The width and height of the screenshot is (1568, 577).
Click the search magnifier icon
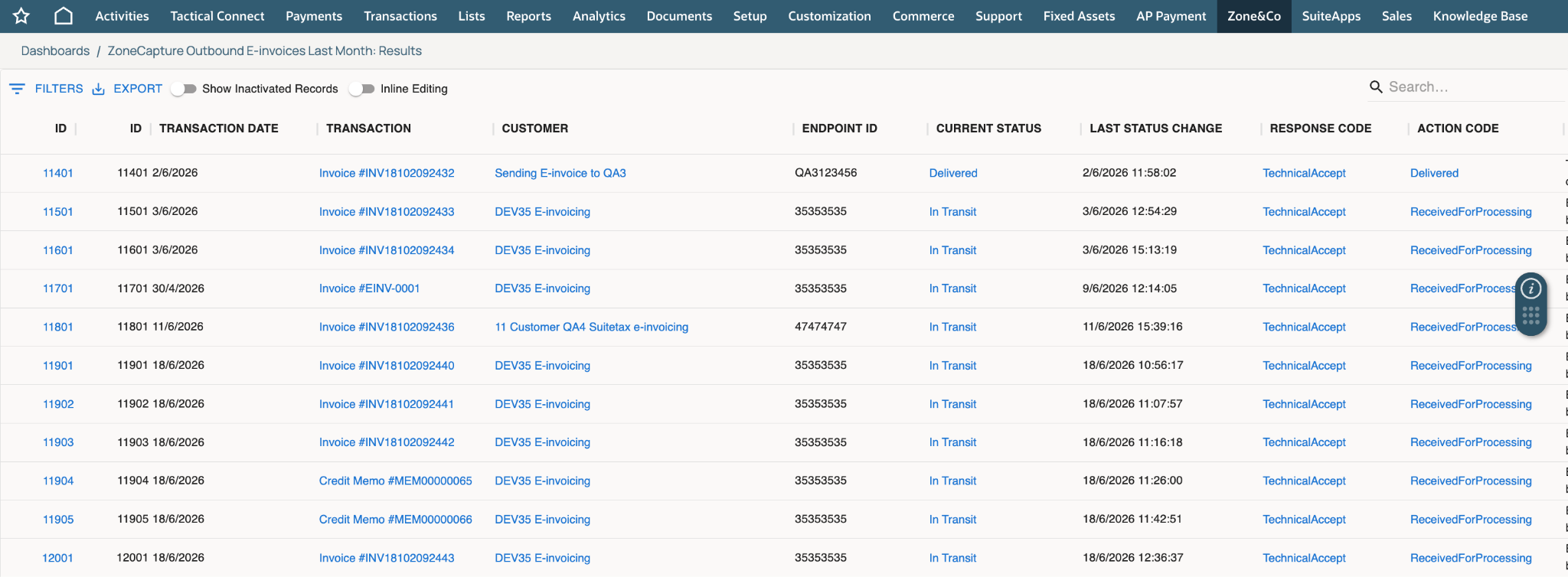[x=1376, y=87]
